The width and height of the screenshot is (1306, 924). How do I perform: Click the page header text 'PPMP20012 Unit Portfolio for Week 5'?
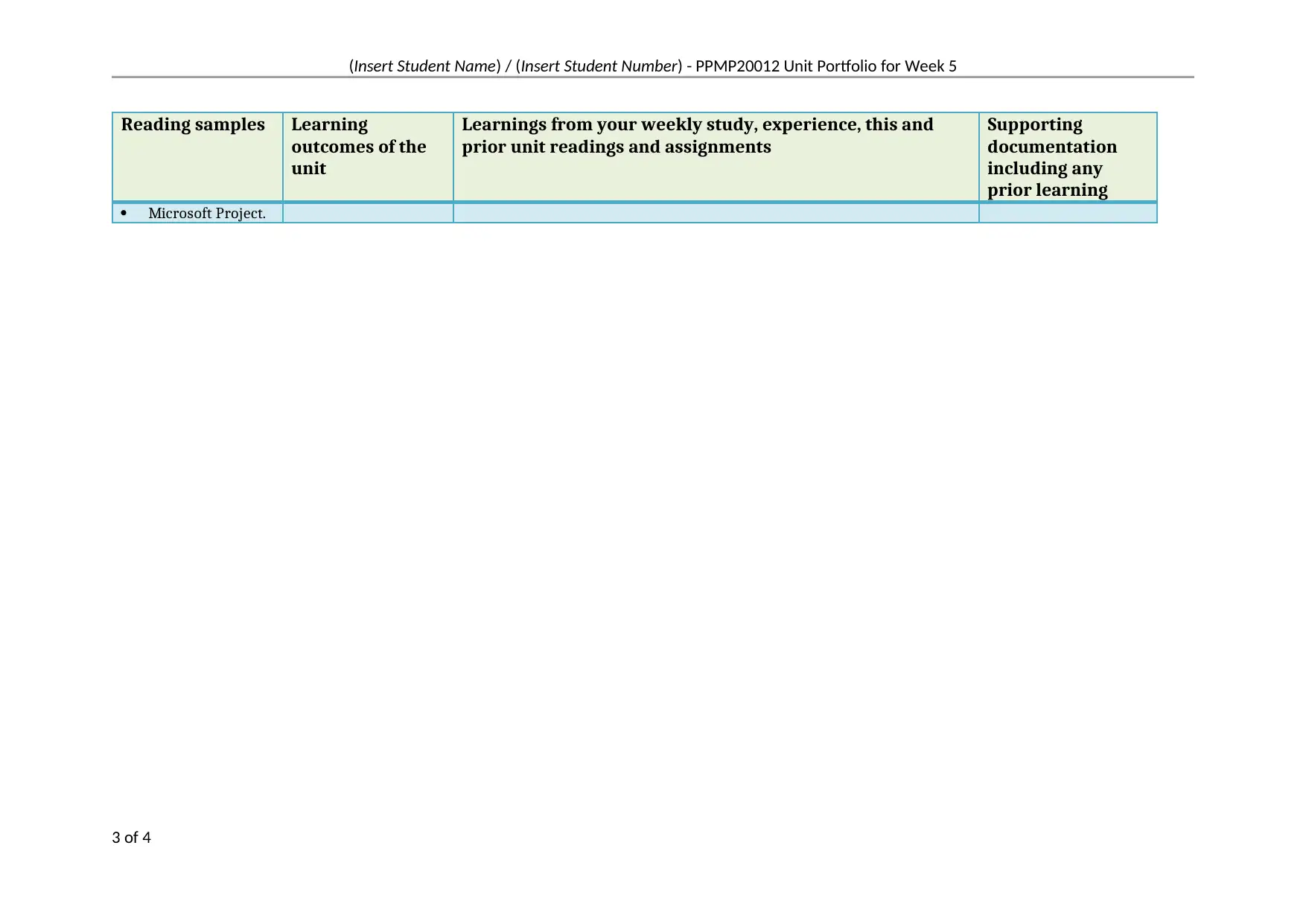pos(826,66)
